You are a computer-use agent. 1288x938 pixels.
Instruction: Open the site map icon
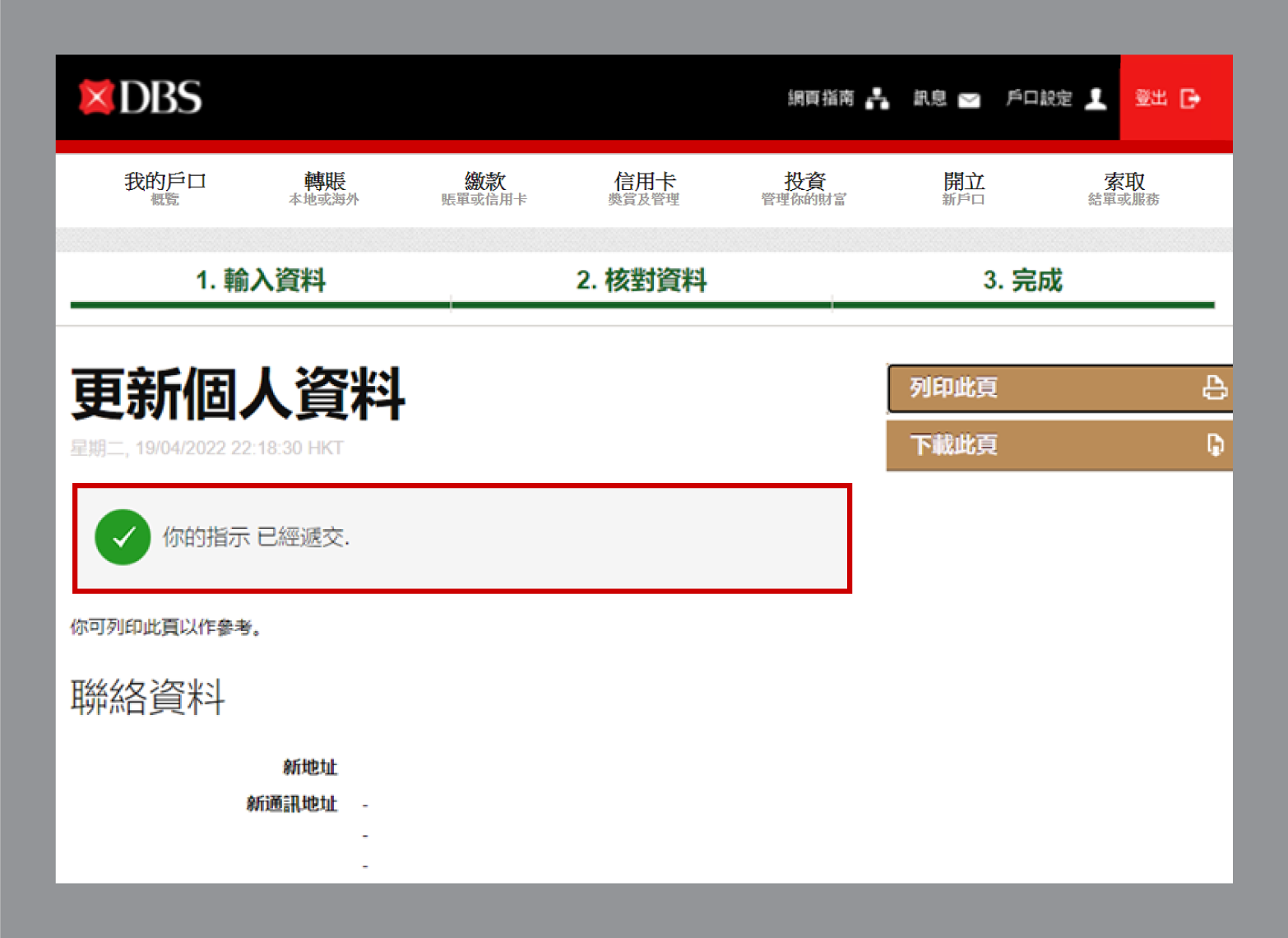pos(878,99)
